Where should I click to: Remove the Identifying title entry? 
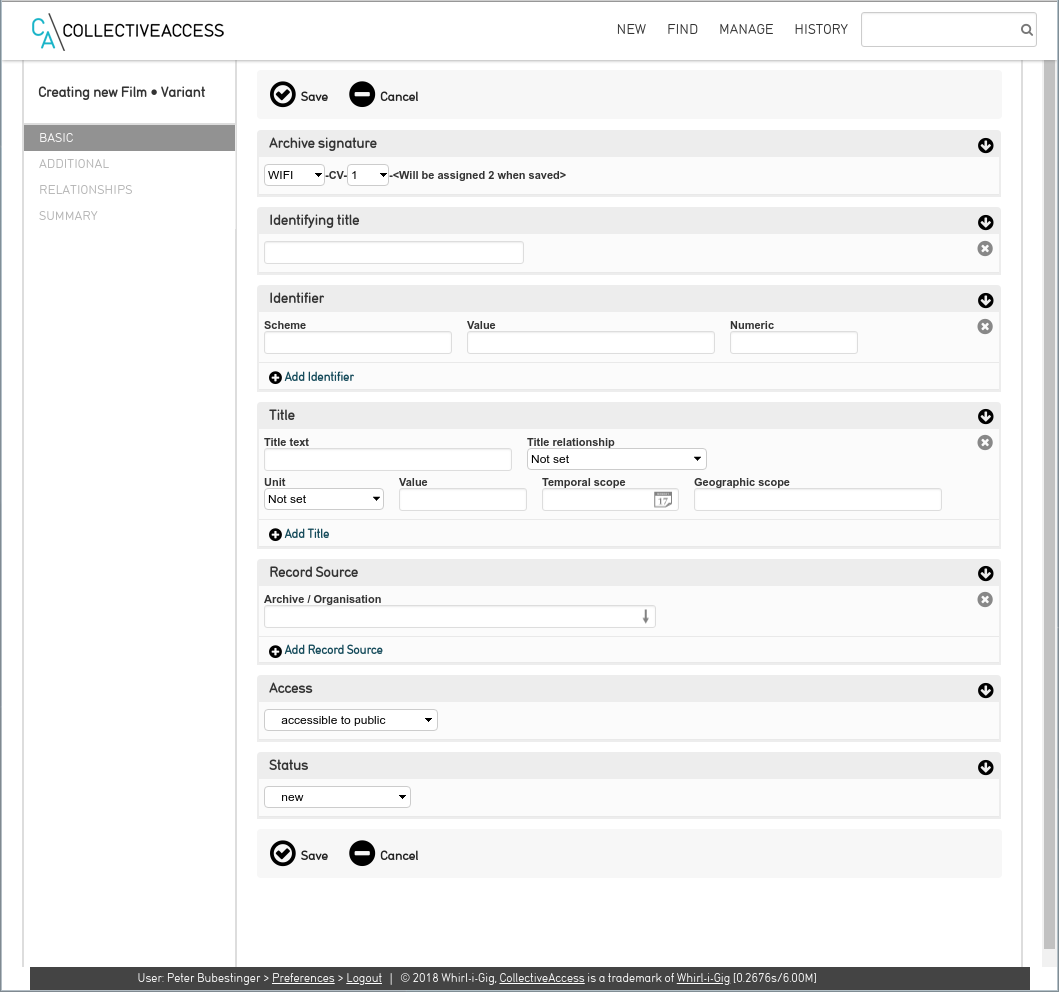985,249
